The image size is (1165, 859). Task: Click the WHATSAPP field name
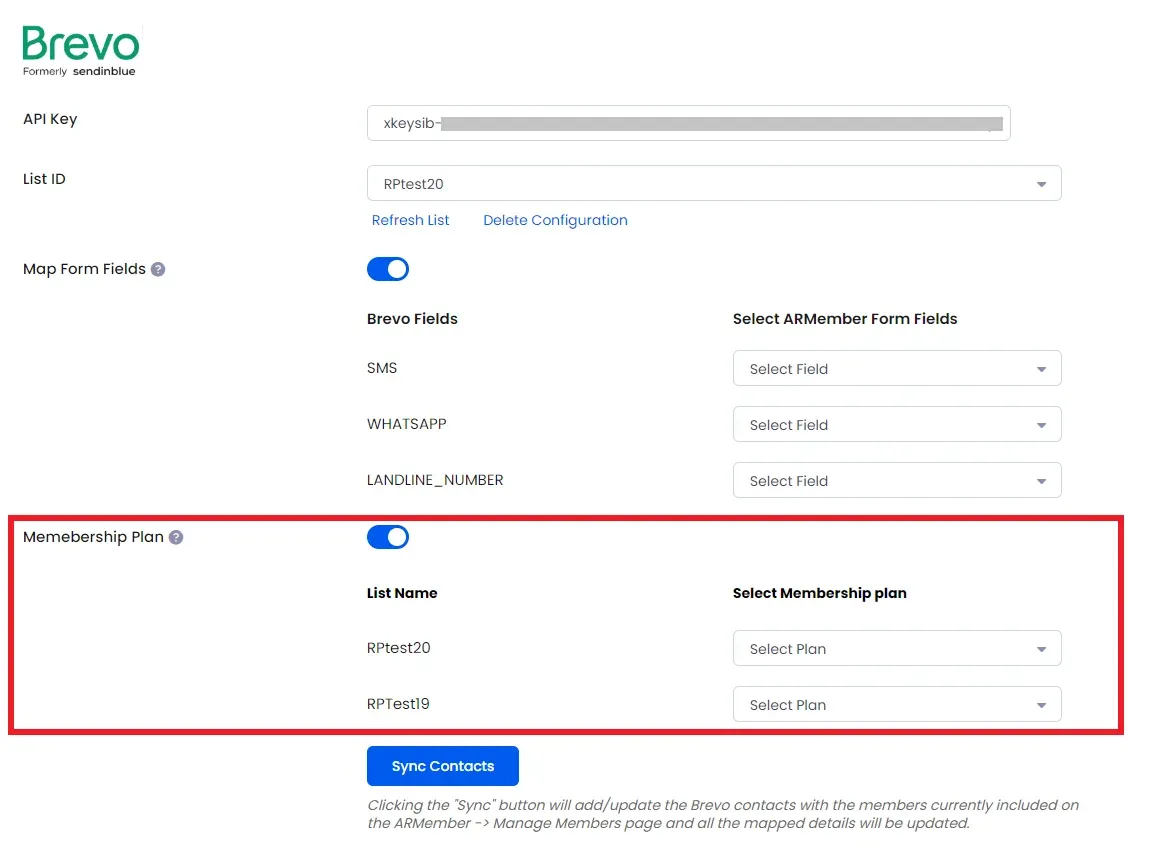pyautogui.click(x=406, y=424)
